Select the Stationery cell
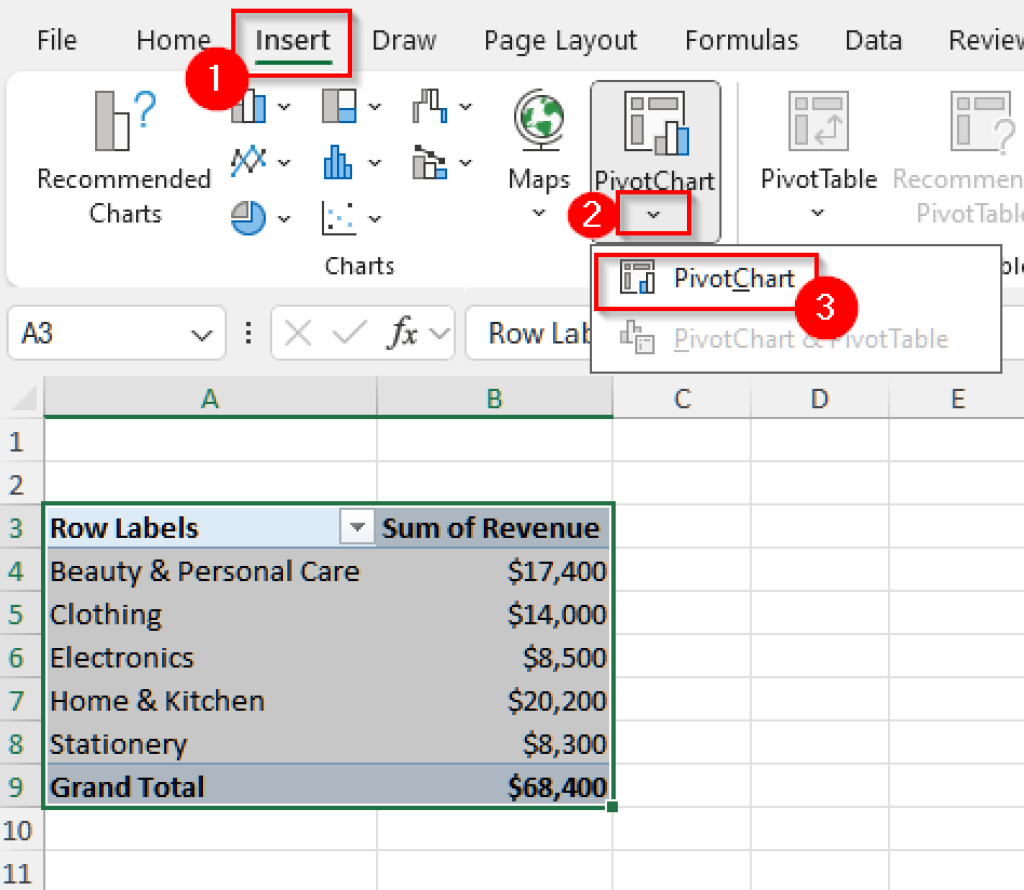The image size is (1024, 890). click(210, 742)
